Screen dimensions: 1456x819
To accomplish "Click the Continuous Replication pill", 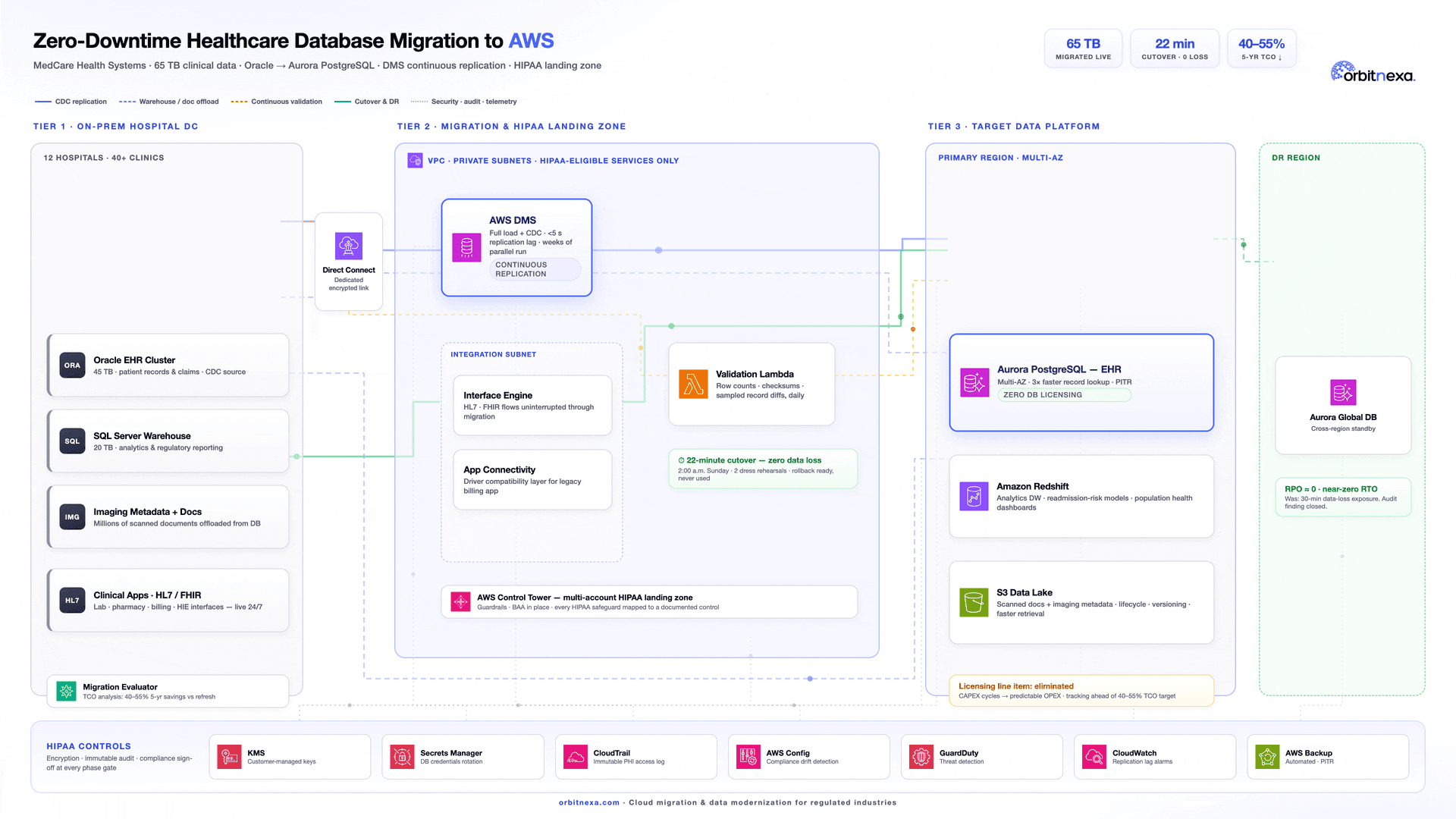I will click(x=535, y=269).
